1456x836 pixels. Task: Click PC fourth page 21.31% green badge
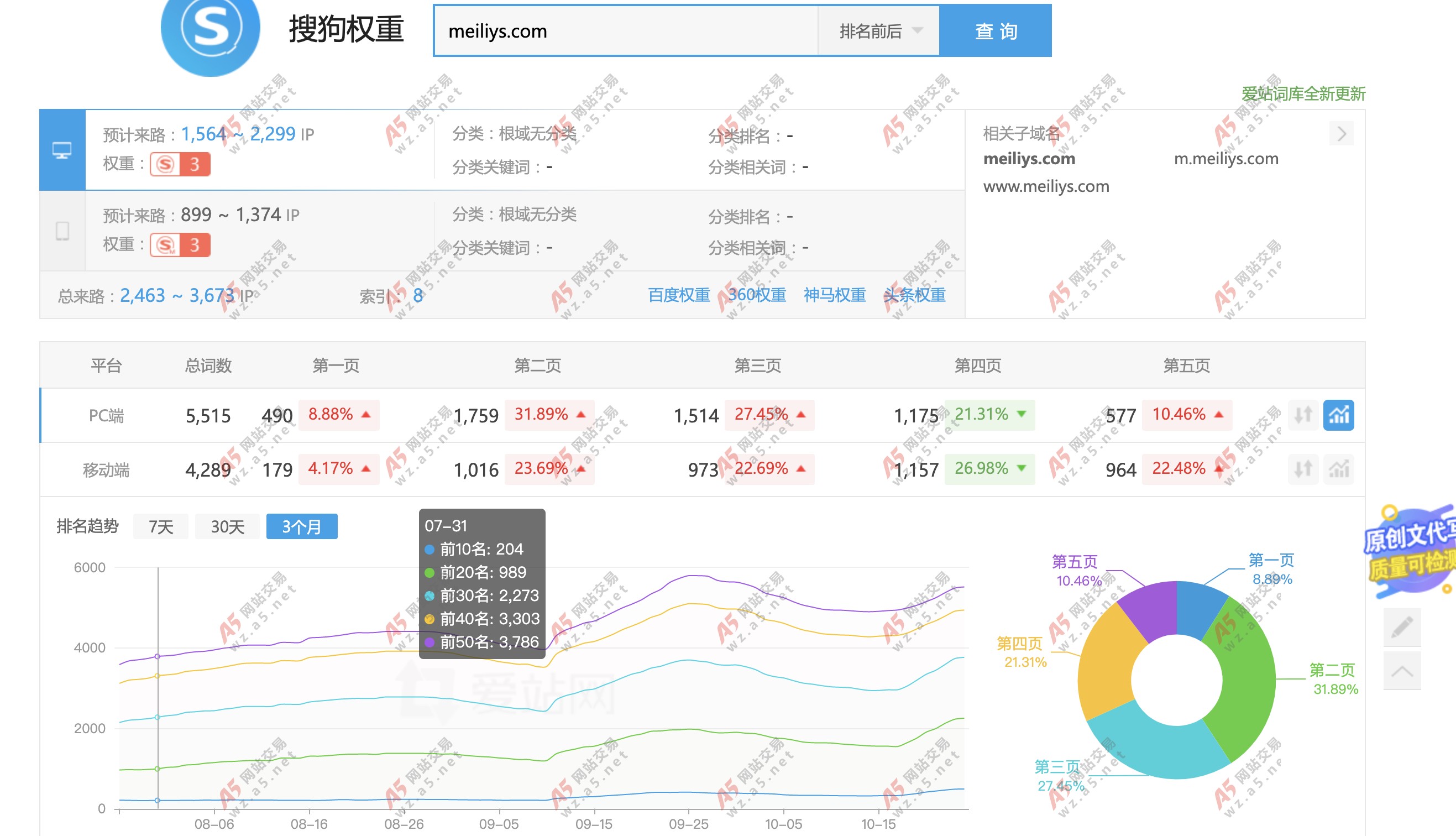point(989,415)
